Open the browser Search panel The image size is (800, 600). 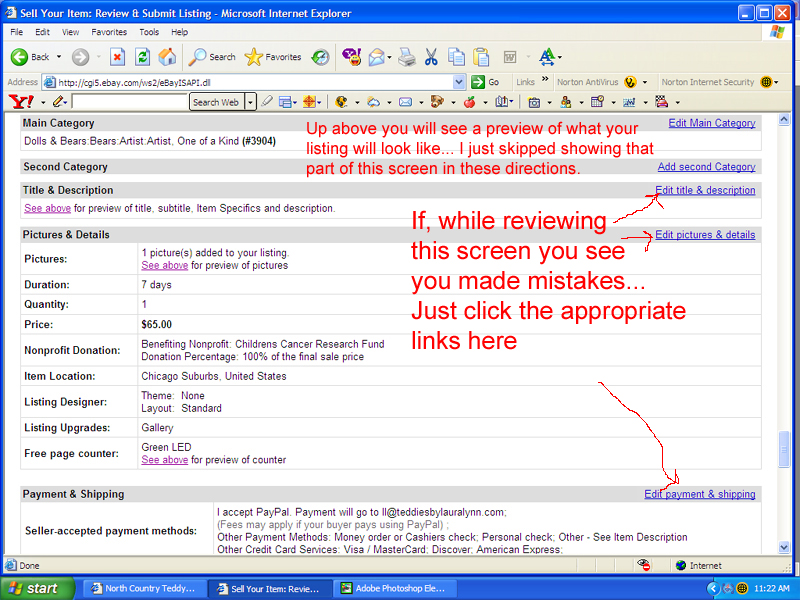[x=212, y=57]
